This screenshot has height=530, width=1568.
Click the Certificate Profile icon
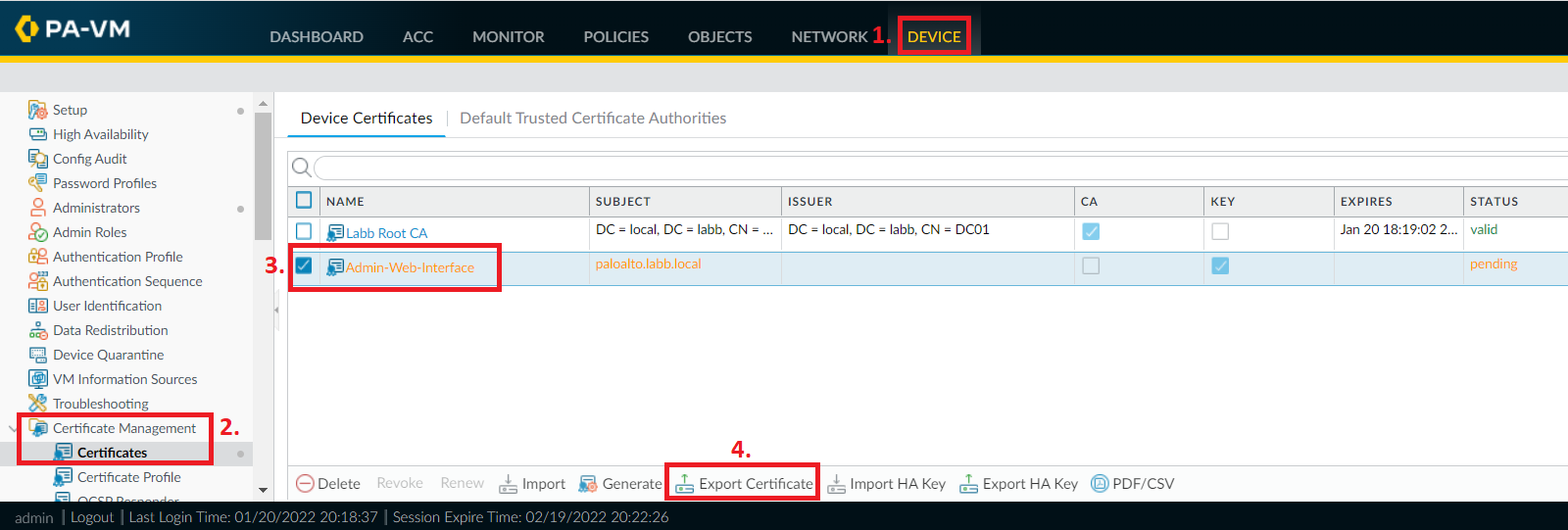tap(63, 477)
